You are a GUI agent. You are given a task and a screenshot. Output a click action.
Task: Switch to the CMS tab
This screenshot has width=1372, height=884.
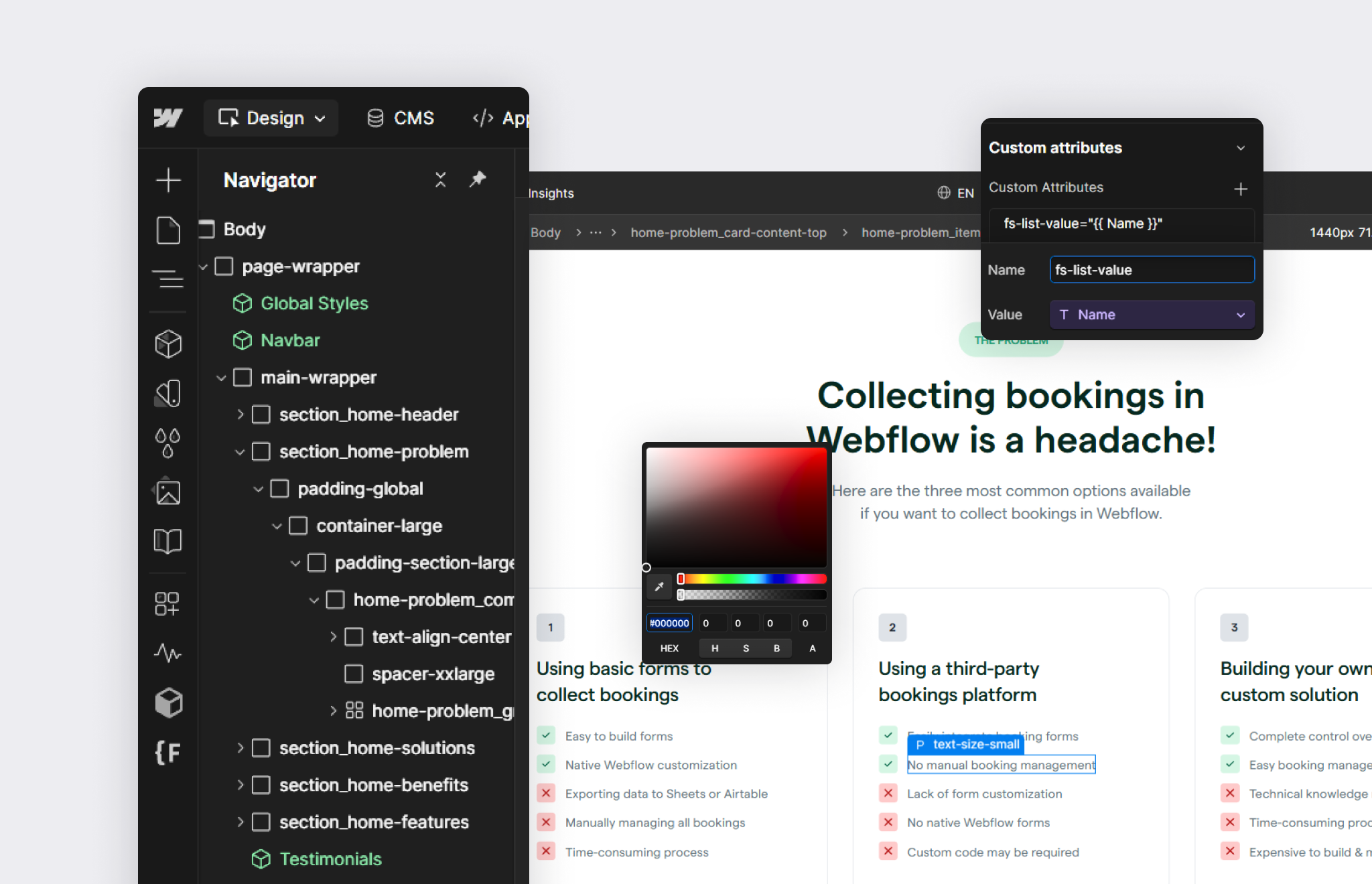[x=401, y=118]
